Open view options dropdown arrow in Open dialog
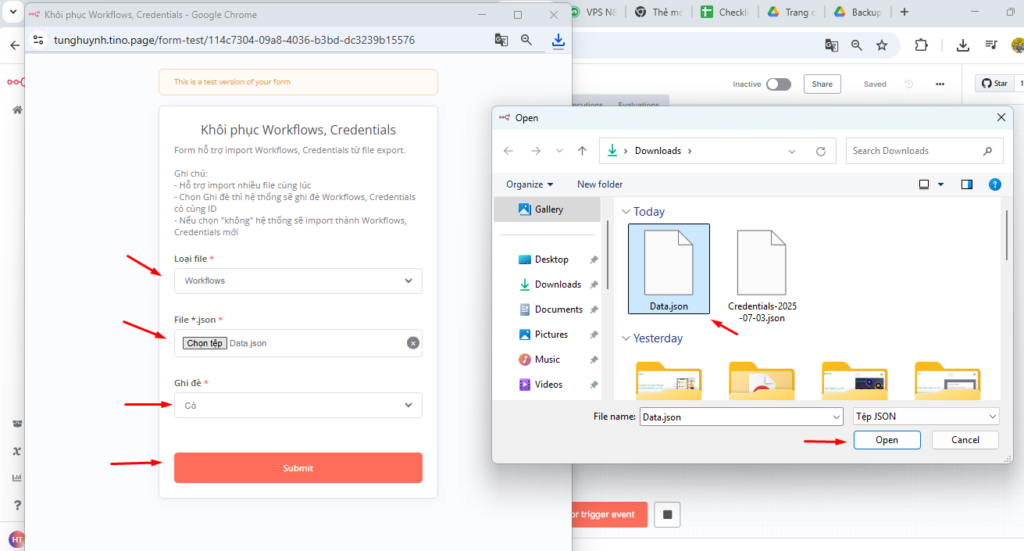Viewport: 1024px width, 551px height. [x=941, y=185]
